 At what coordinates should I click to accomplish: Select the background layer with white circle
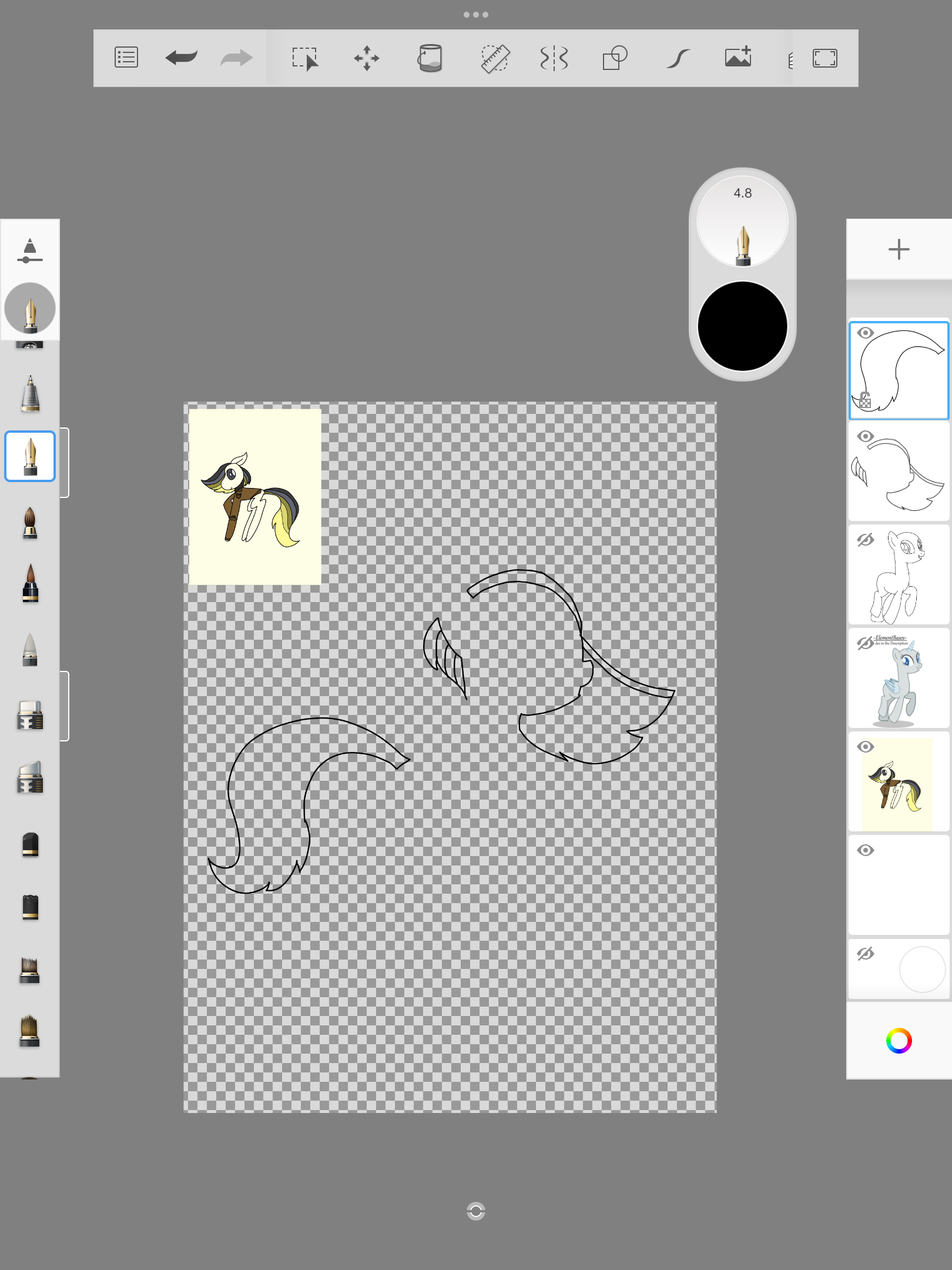[899, 969]
